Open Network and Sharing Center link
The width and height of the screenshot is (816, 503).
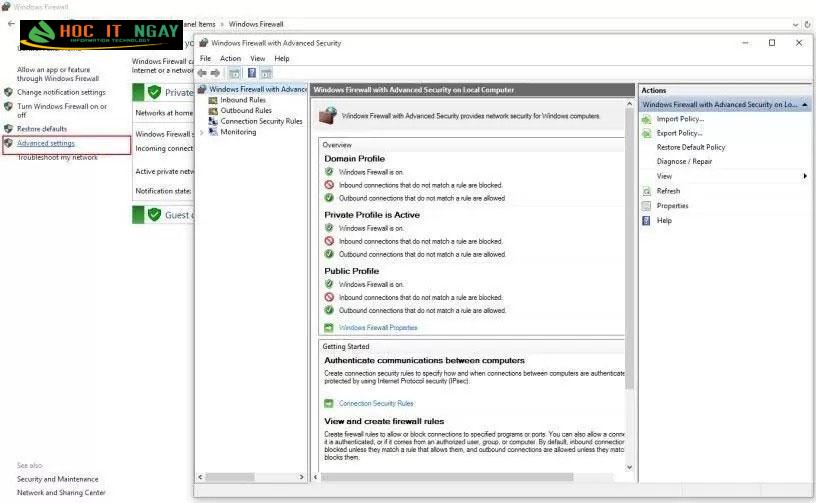(61, 493)
